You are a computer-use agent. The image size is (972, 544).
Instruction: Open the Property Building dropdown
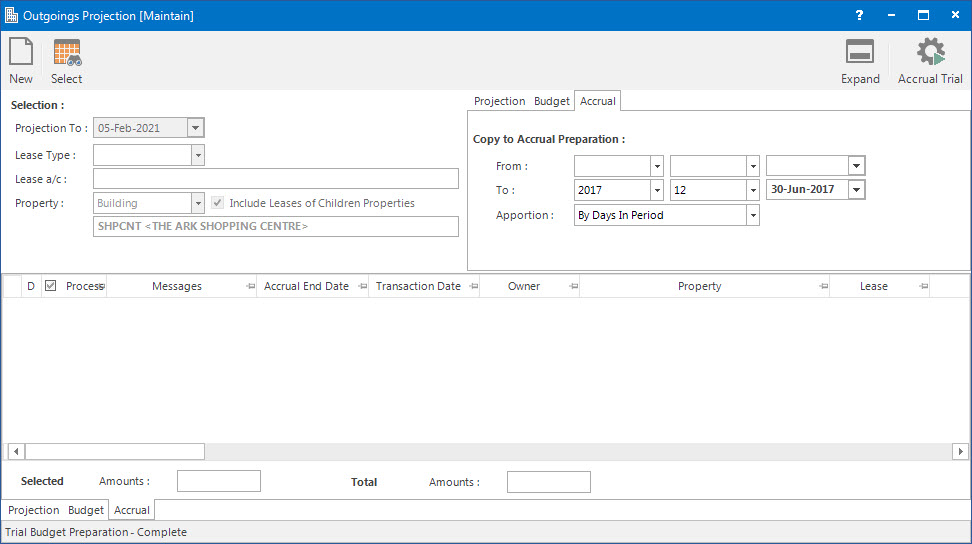(198, 203)
